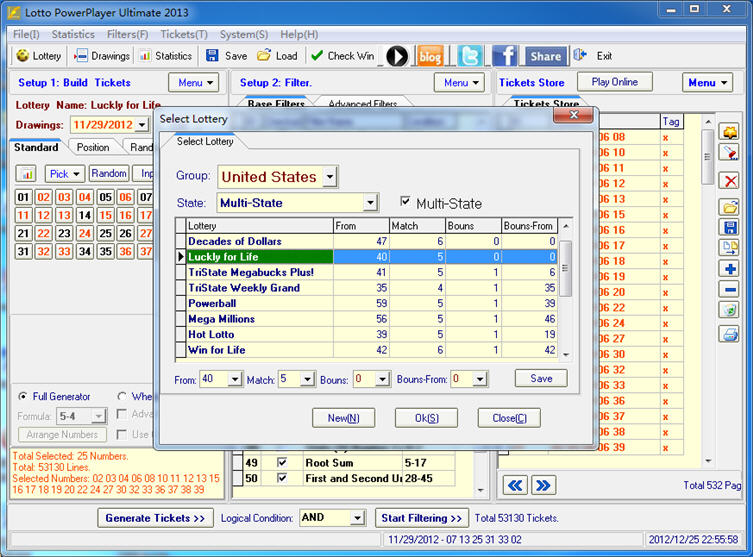Click Start Filtering button
The width and height of the screenshot is (753, 557).
tap(421, 518)
